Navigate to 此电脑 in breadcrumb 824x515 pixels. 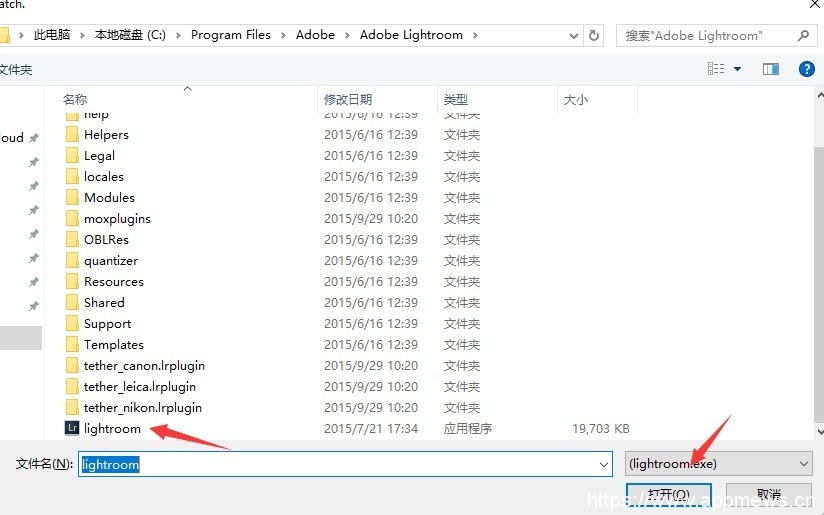coord(52,35)
